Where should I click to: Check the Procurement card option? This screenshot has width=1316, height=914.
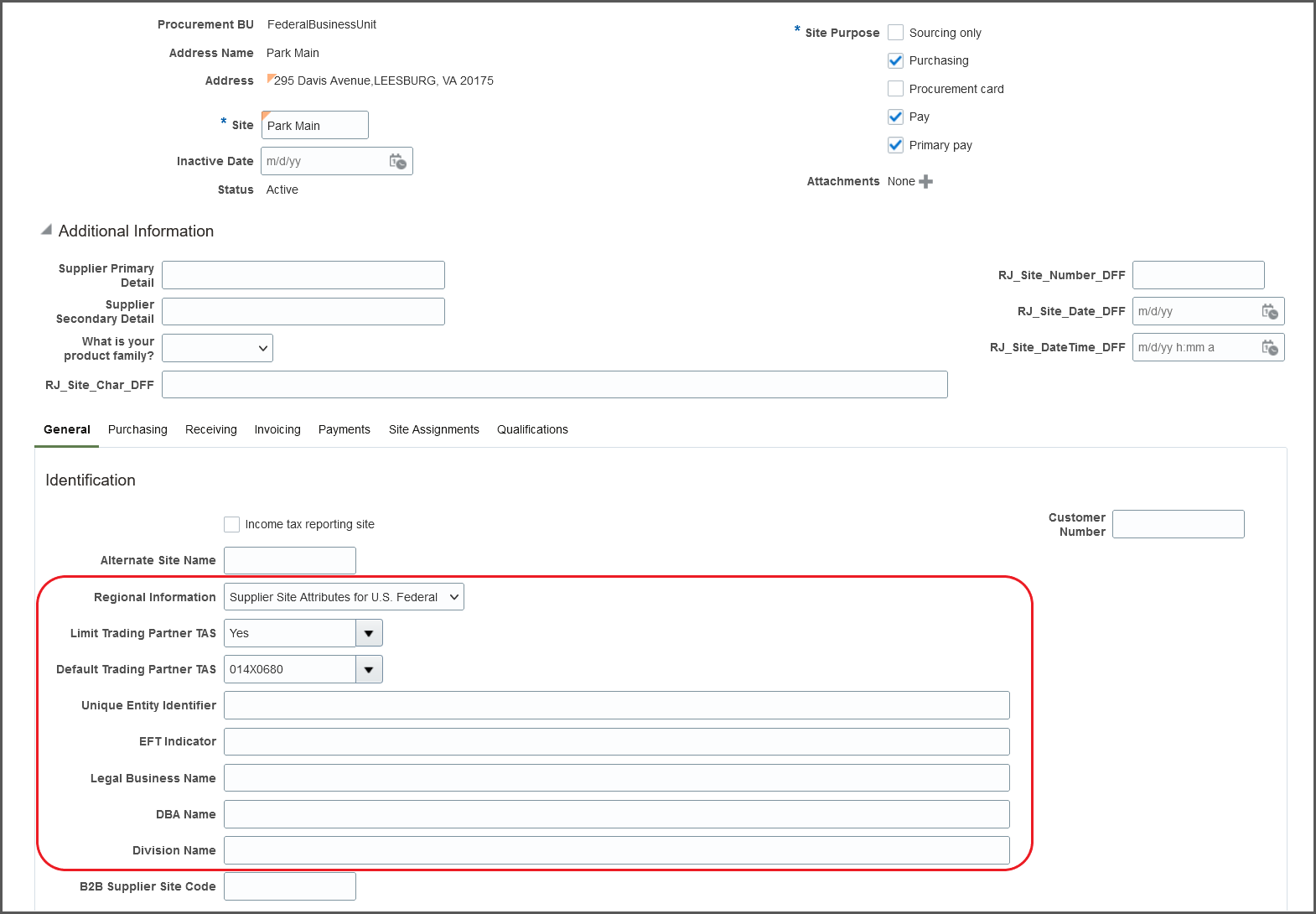point(895,89)
